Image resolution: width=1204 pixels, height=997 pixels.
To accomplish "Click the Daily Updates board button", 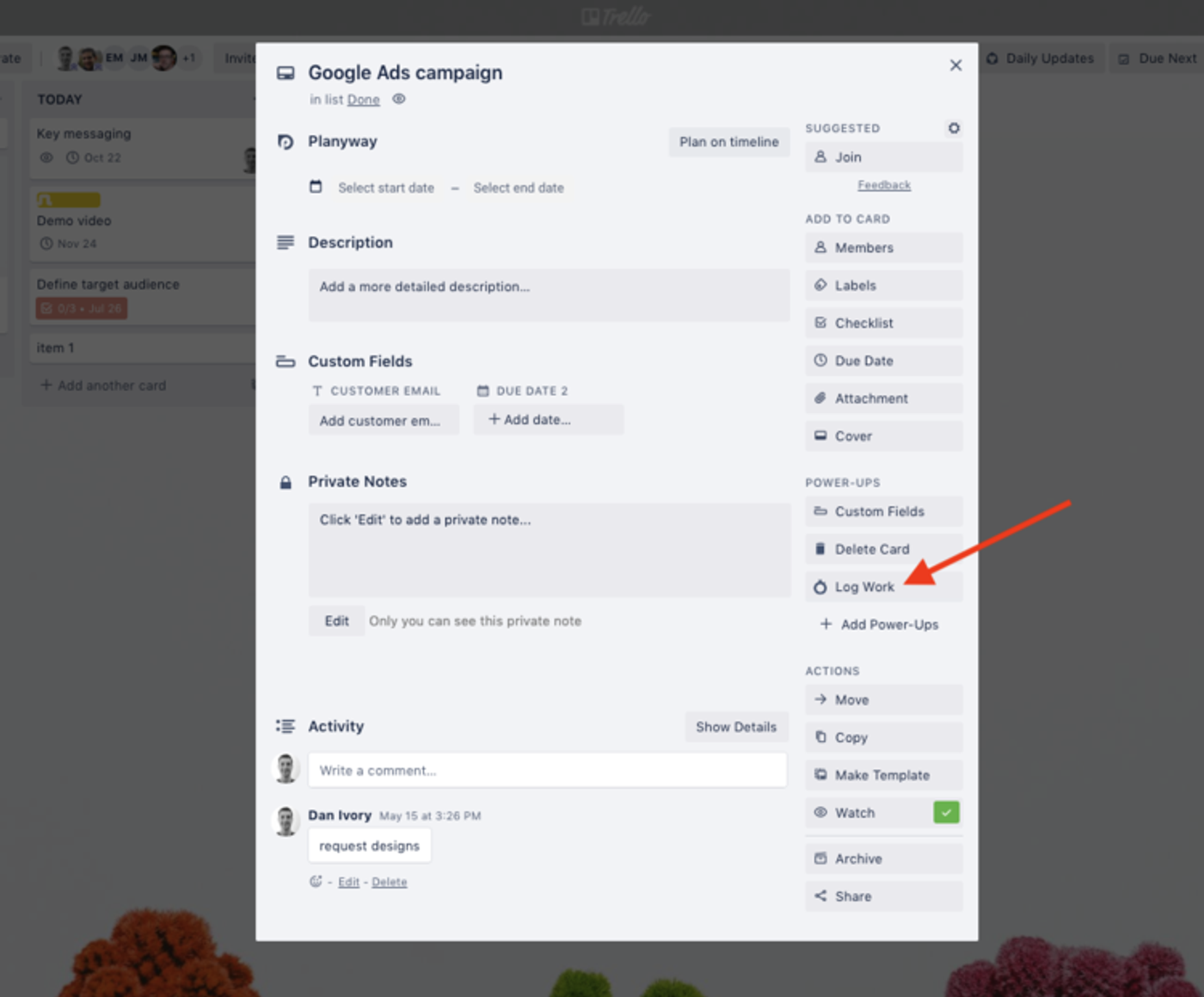I will click(1041, 58).
